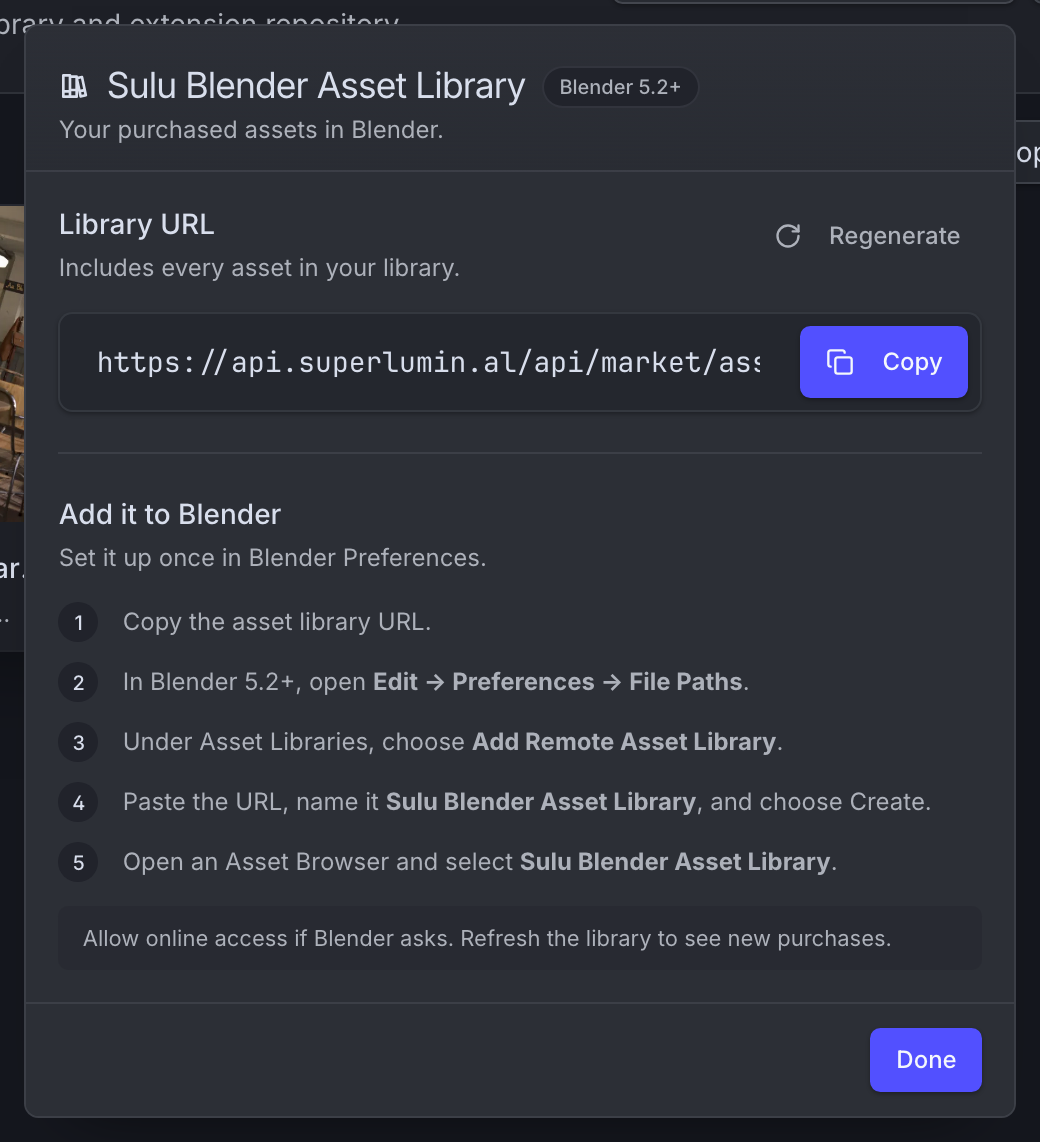This screenshot has width=1040, height=1142.
Task: Click the 'Add it to Blender' heading
Action: click(170, 514)
